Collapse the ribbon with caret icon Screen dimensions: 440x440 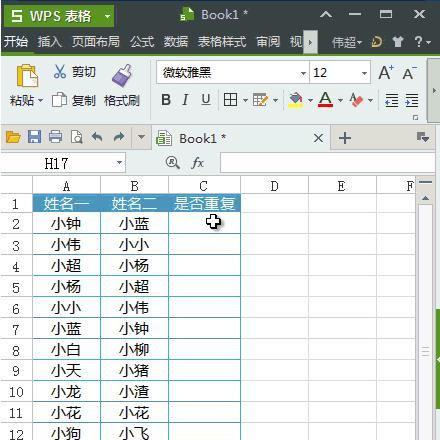[326, 14]
